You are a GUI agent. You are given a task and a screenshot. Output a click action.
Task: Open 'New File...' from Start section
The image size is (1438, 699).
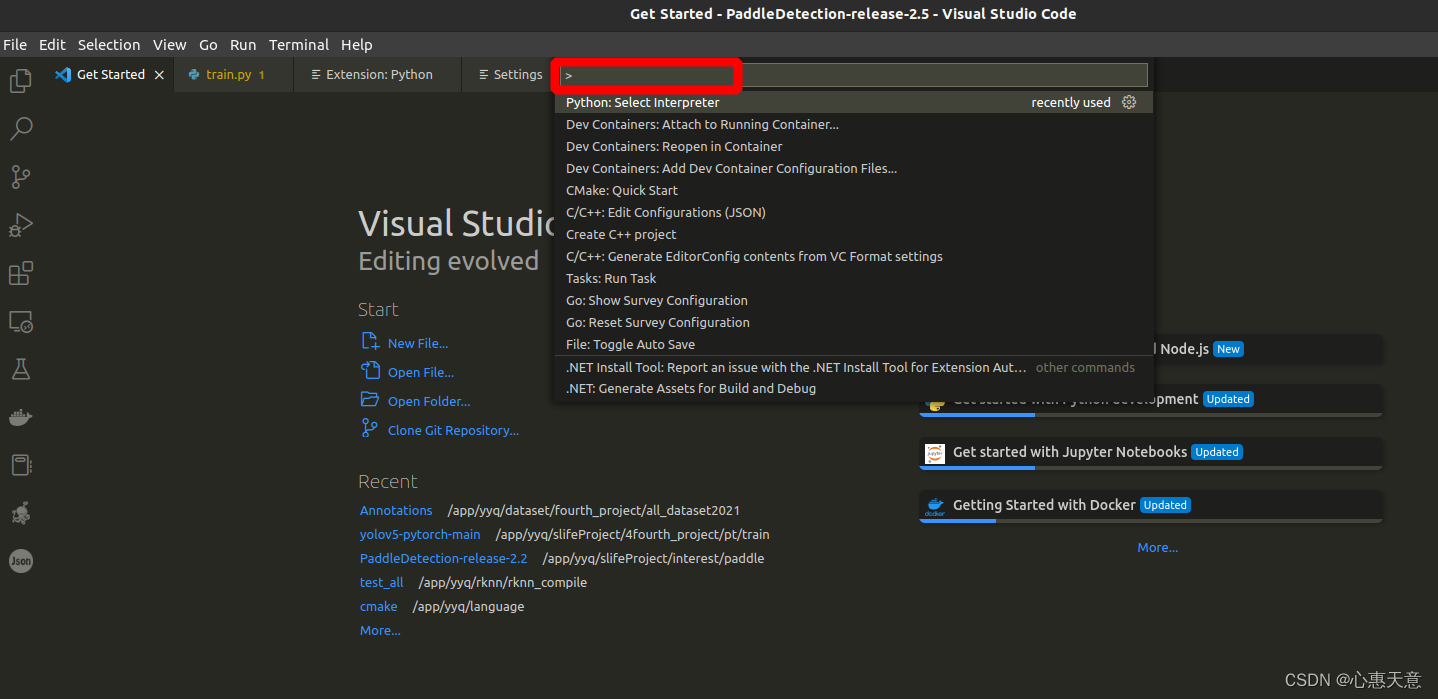[x=416, y=342]
